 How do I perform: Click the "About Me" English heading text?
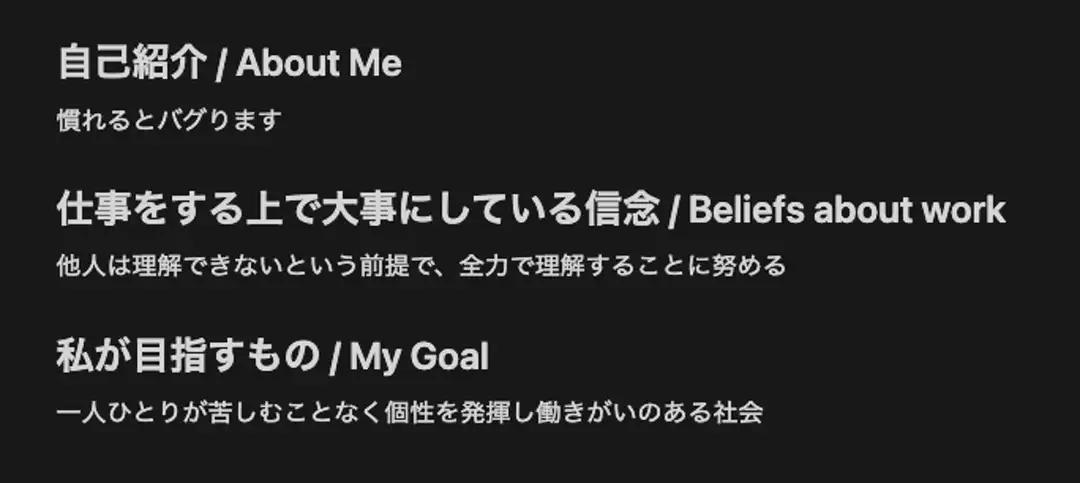318,64
